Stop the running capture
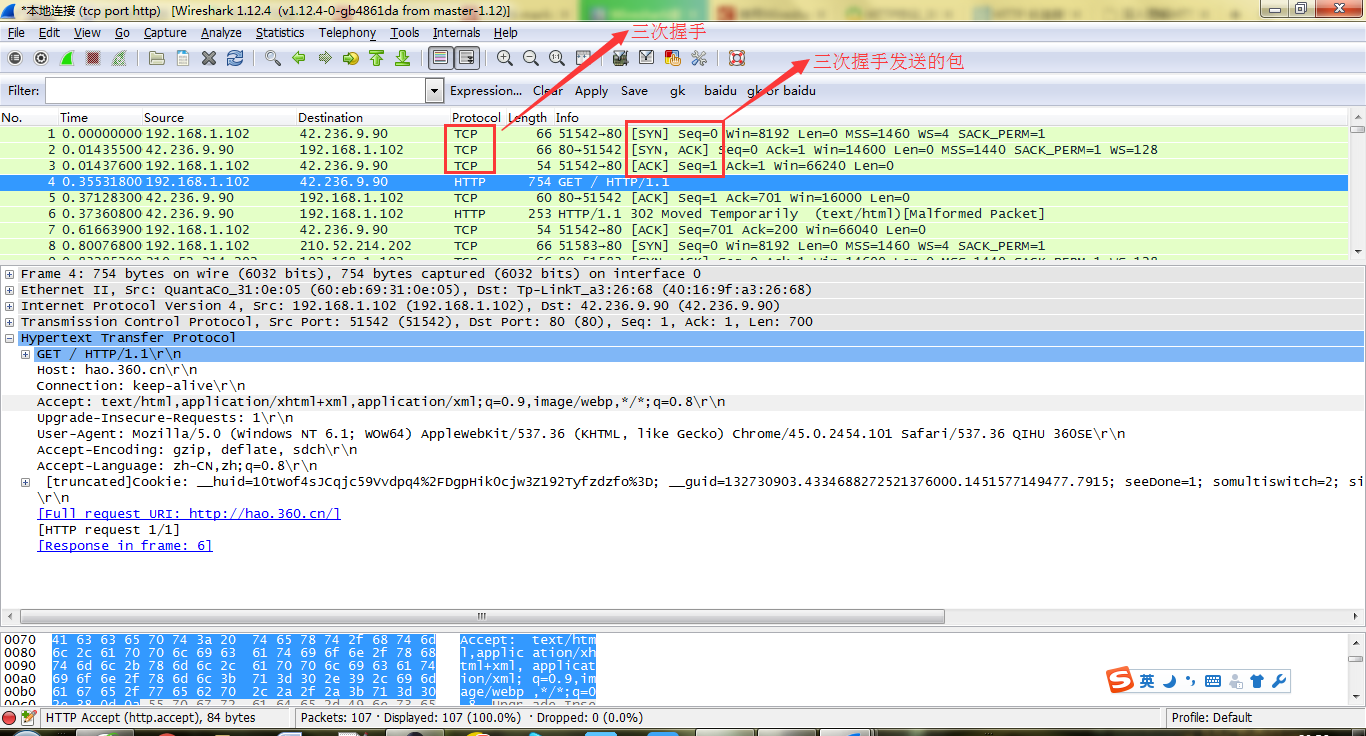Screen dimensions: 1366x736 pos(93,58)
